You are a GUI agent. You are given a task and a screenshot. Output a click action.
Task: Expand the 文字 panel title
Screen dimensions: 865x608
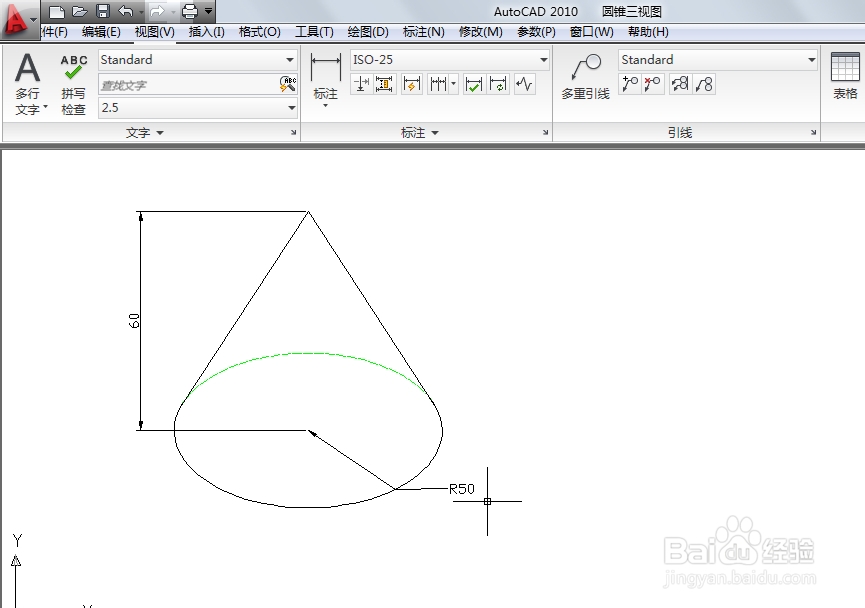click(x=145, y=132)
